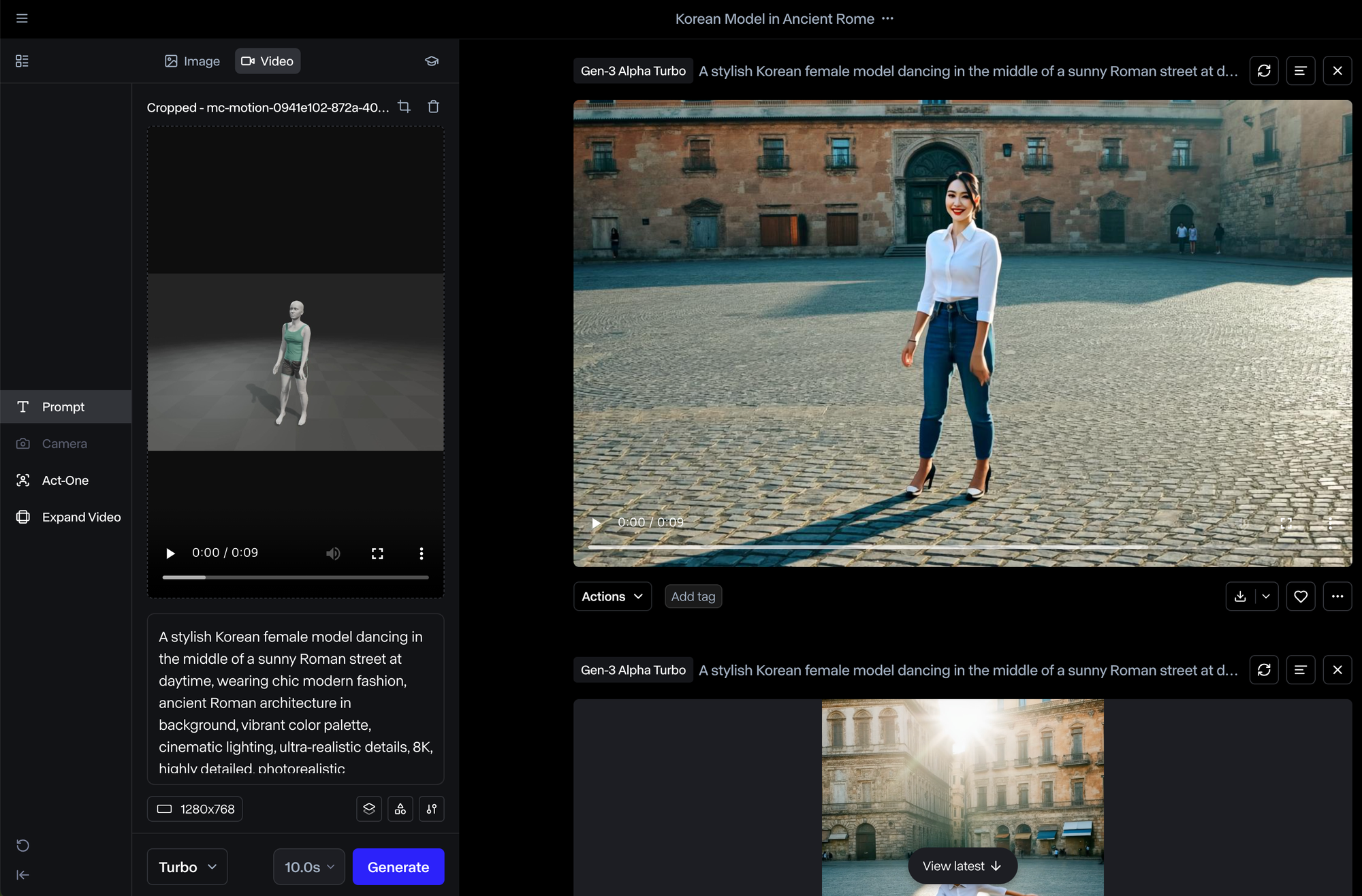Collapse the sidebar with the arrow icon
Screen dimensions: 1362x896
pyautogui.click(x=22, y=875)
